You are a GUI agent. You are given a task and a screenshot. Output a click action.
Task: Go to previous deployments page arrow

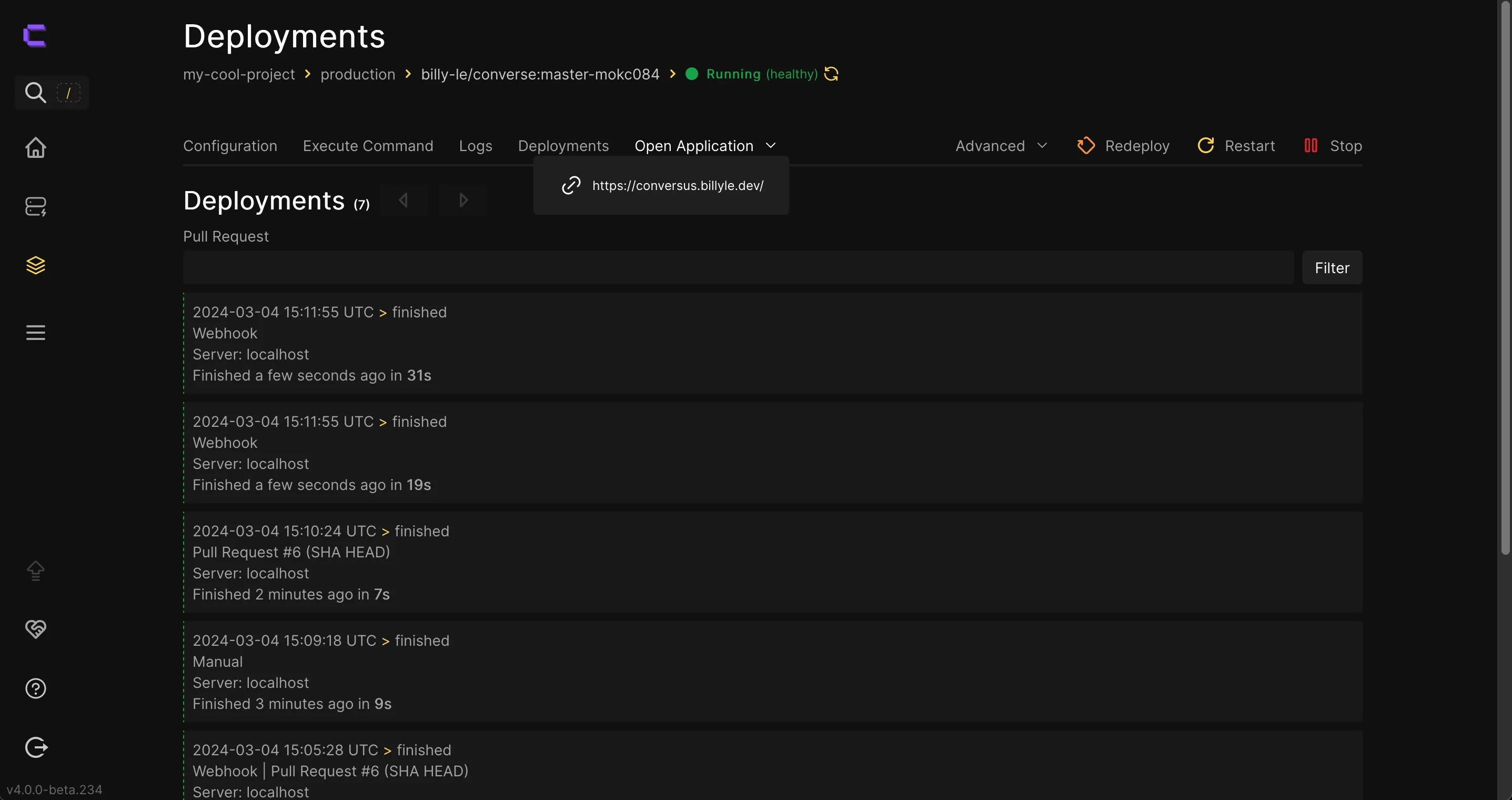coord(403,201)
